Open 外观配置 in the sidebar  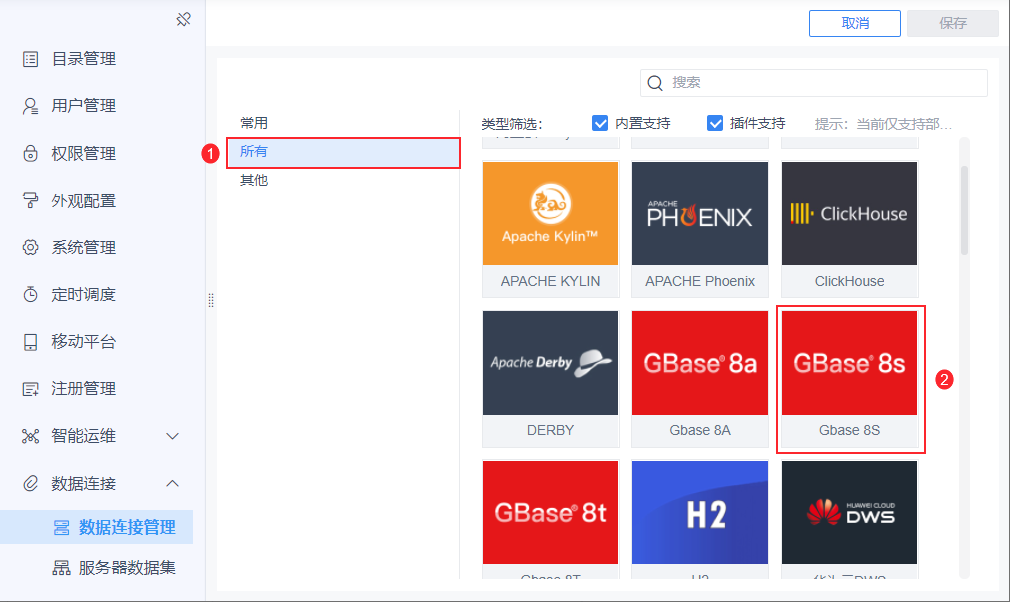[84, 201]
